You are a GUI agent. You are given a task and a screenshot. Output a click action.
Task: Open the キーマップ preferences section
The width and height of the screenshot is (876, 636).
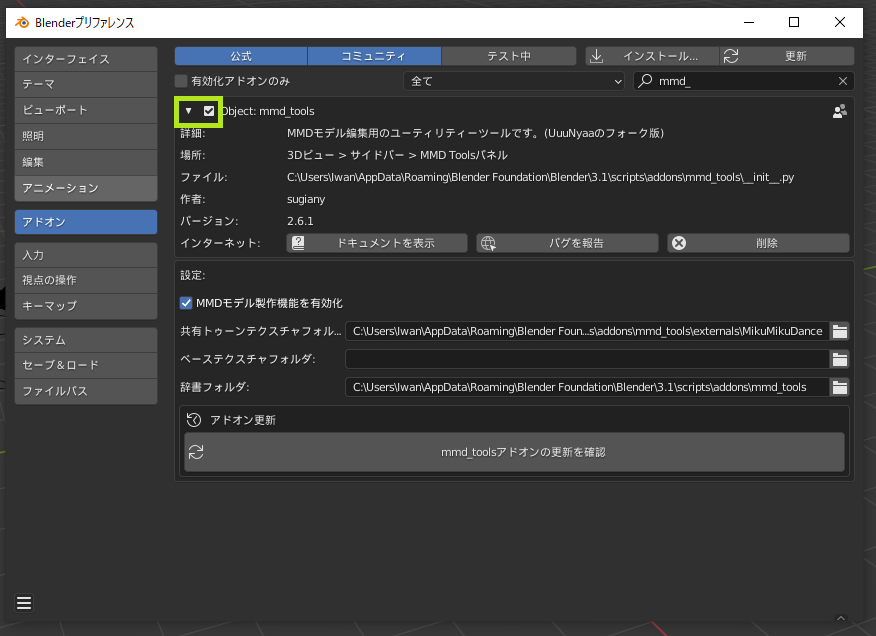point(86,306)
